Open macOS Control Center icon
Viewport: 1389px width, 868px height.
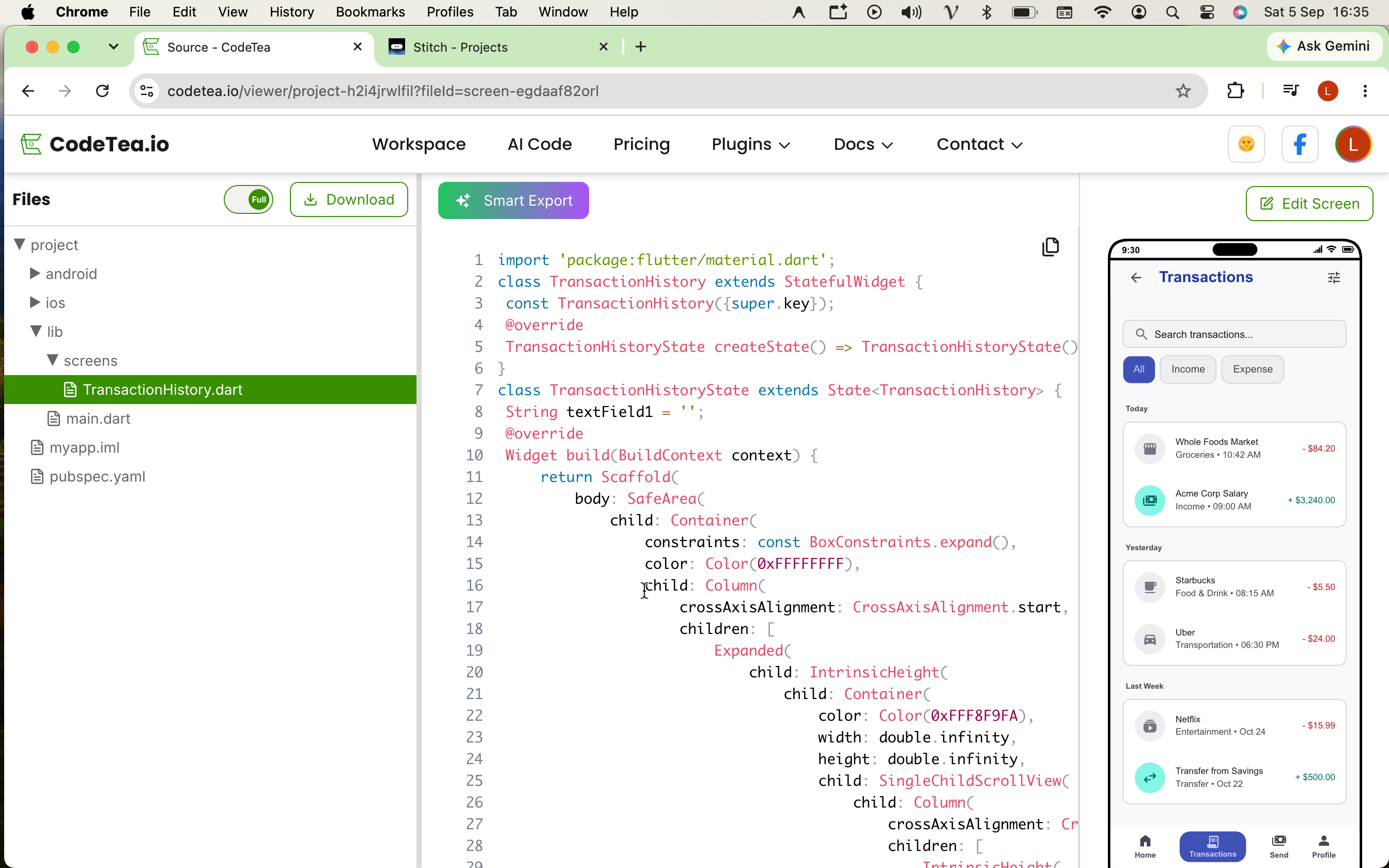[x=1207, y=12]
